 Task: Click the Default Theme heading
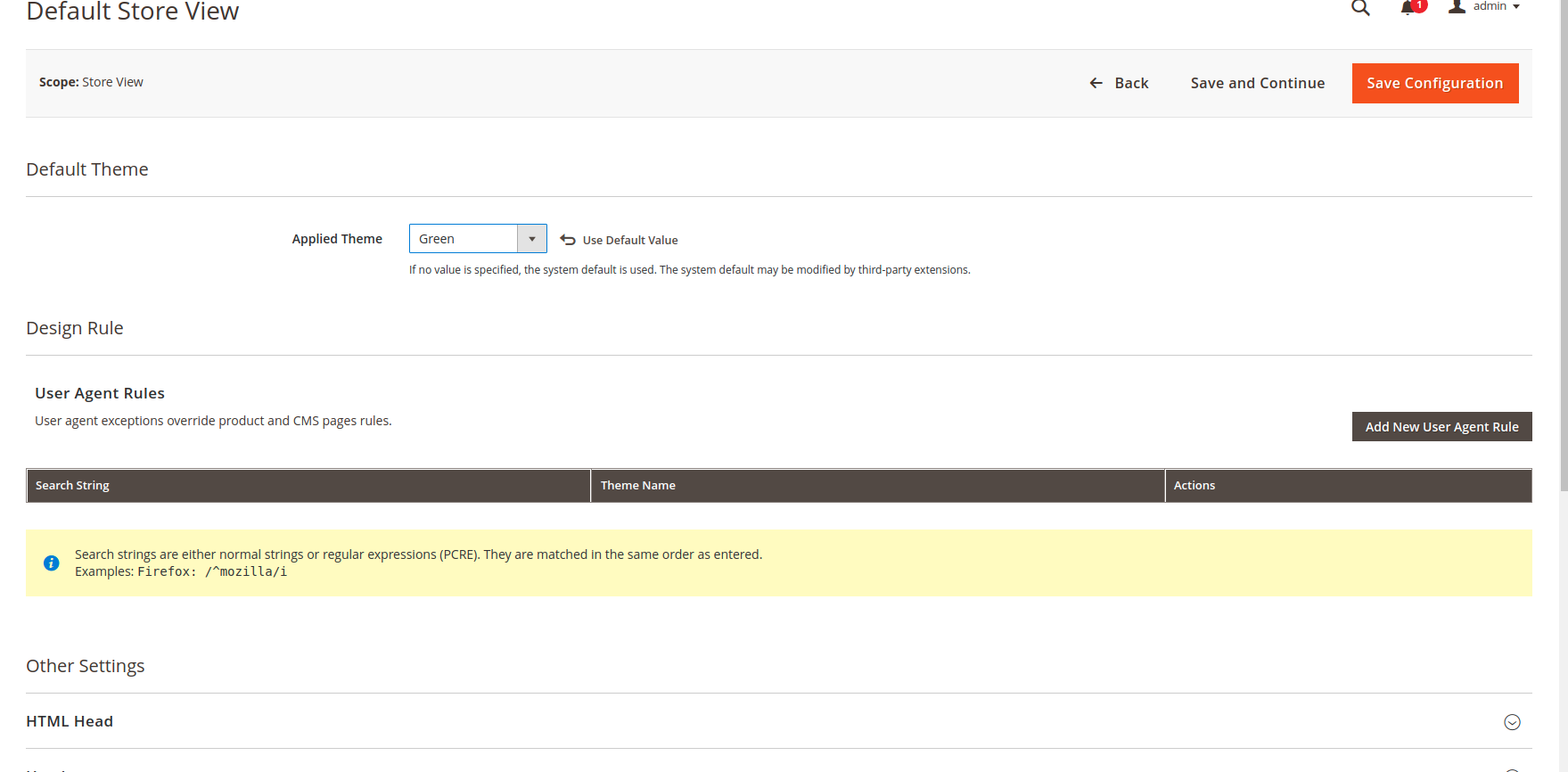point(87,169)
